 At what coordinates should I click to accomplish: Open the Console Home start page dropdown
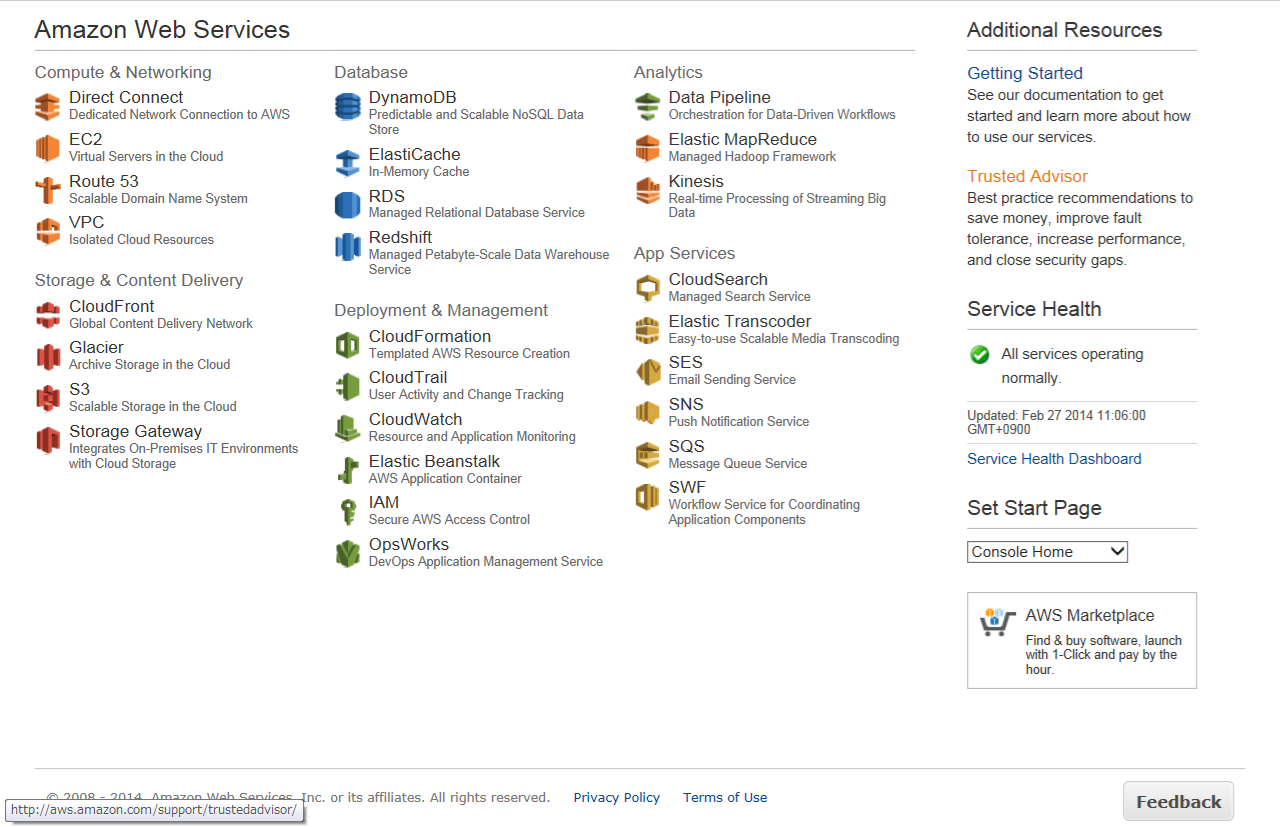(1046, 552)
